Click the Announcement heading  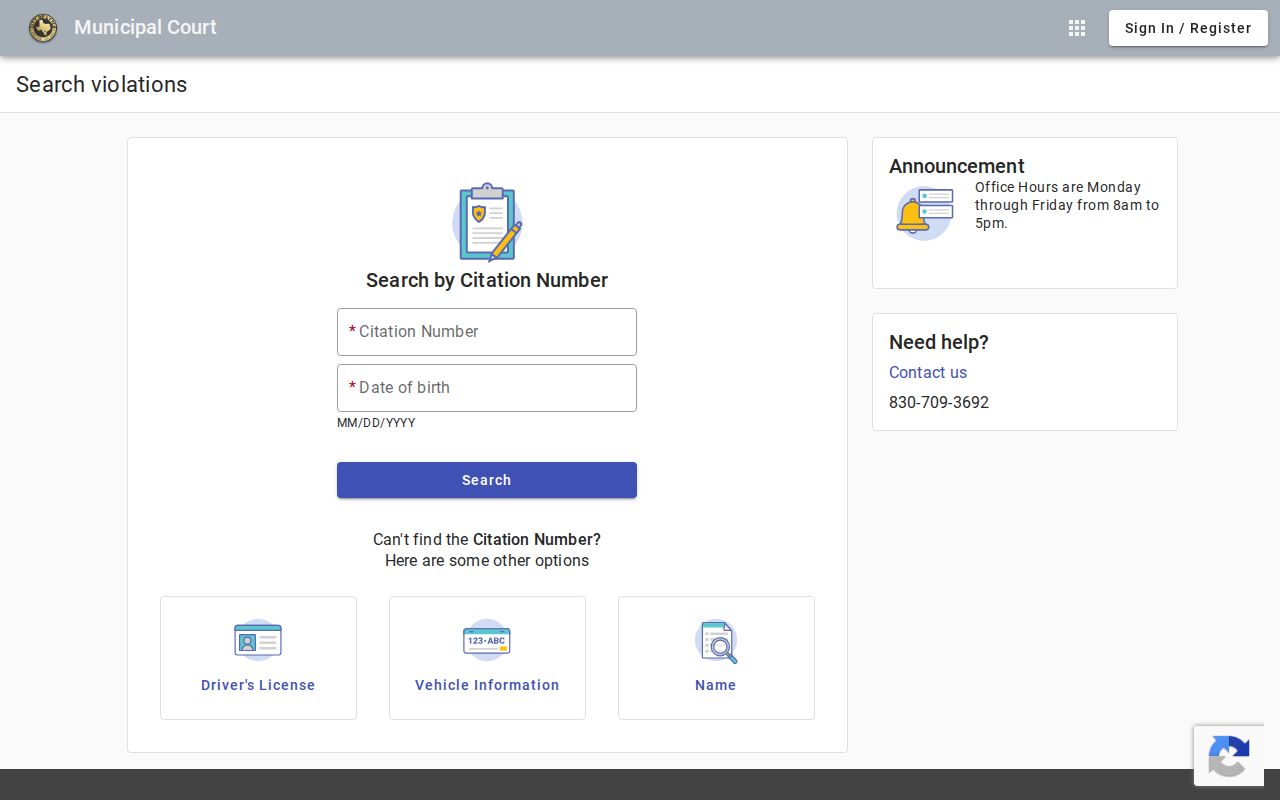(957, 166)
